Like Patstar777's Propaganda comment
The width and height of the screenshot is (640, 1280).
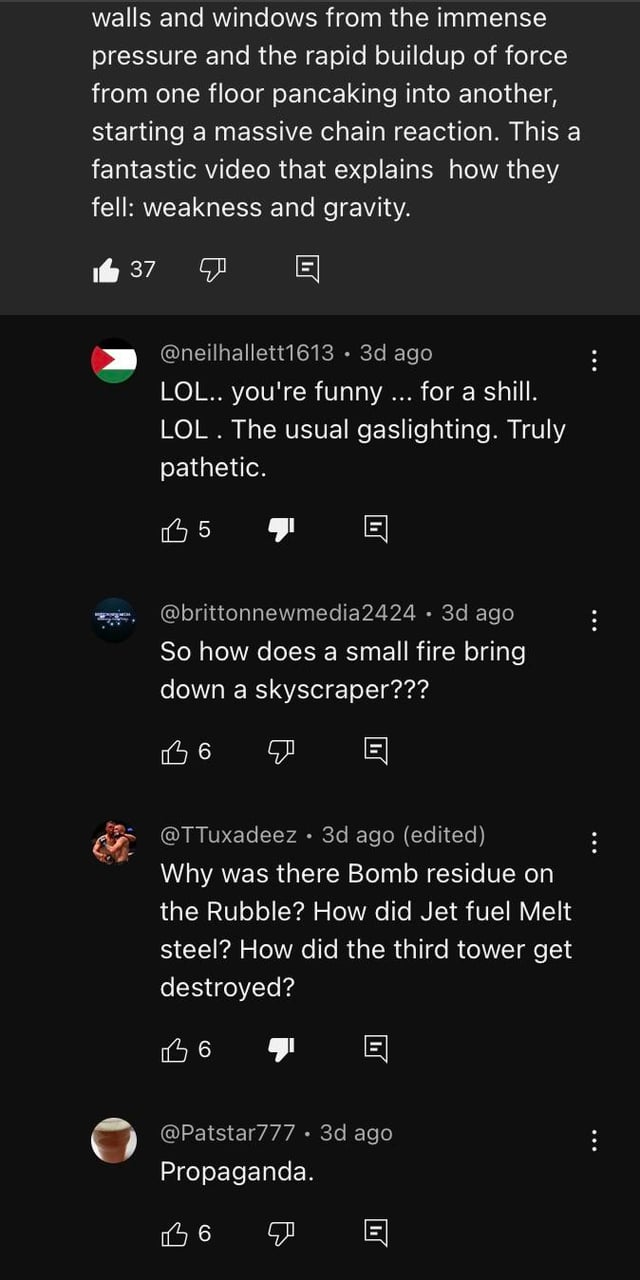174,1234
